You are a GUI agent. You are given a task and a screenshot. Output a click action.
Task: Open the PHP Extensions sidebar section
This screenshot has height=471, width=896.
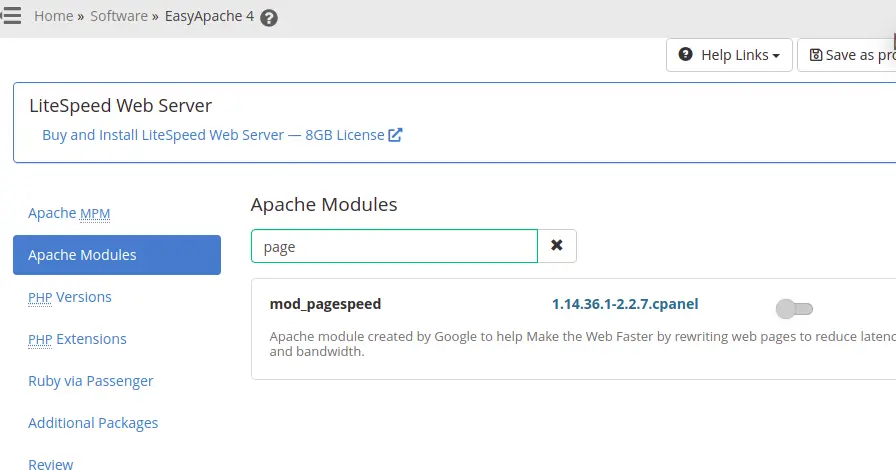click(77, 339)
